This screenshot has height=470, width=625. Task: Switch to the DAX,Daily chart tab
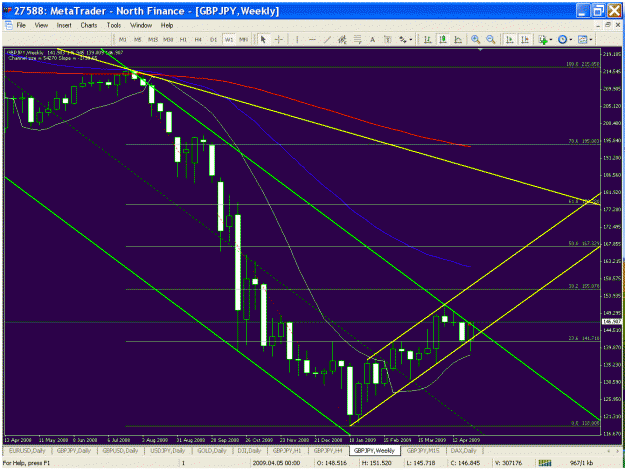pos(464,450)
